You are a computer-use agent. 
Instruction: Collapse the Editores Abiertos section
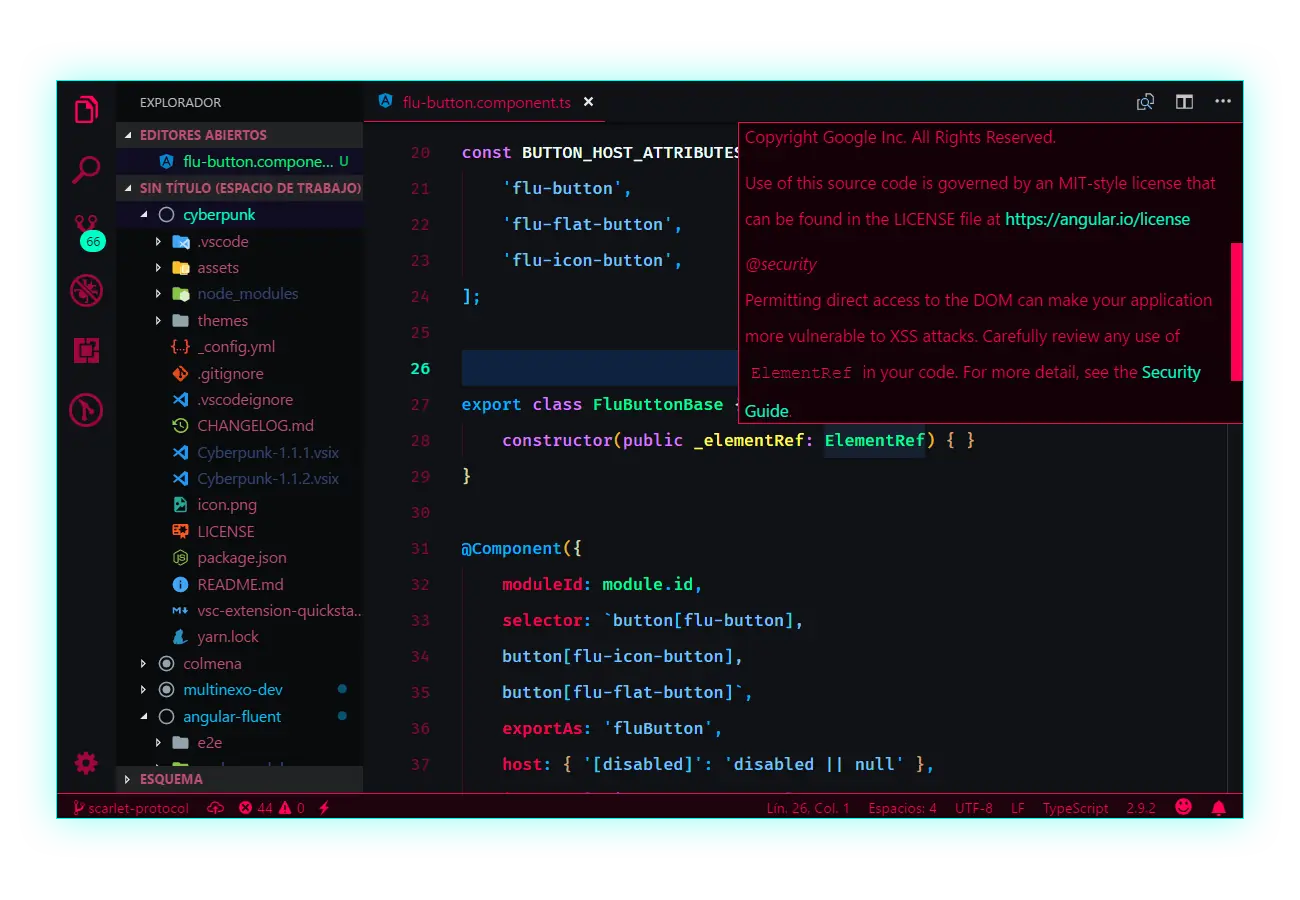tap(203, 135)
